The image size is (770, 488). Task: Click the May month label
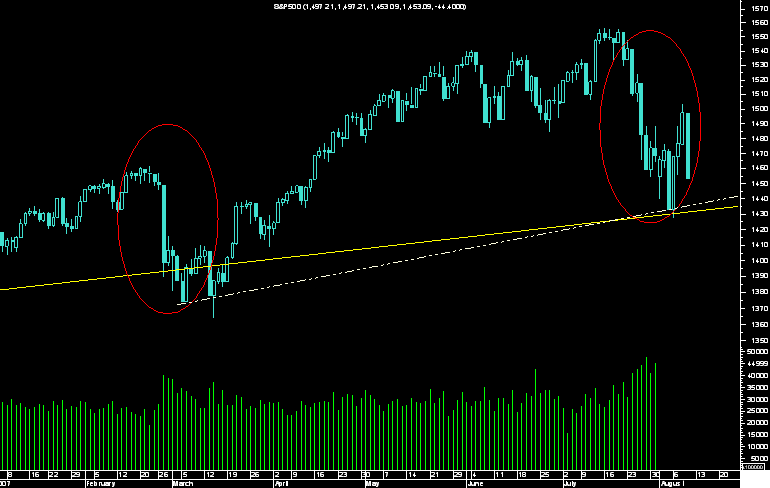pyautogui.click(x=373, y=484)
